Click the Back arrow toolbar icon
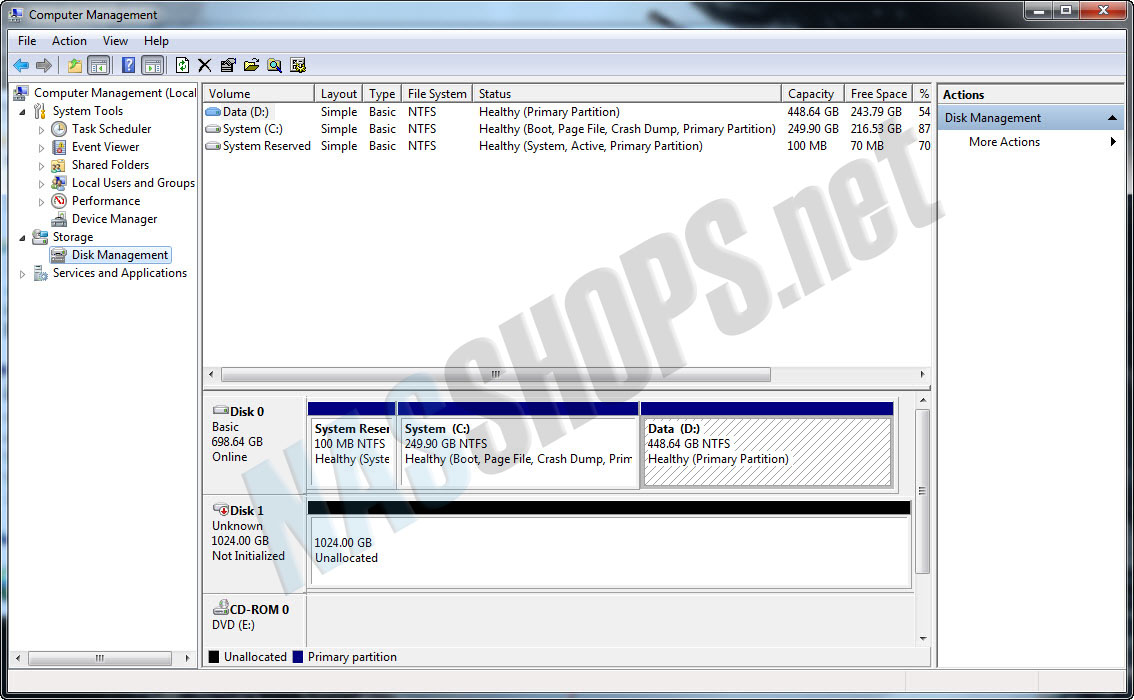The height and width of the screenshot is (700, 1134). 21,66
